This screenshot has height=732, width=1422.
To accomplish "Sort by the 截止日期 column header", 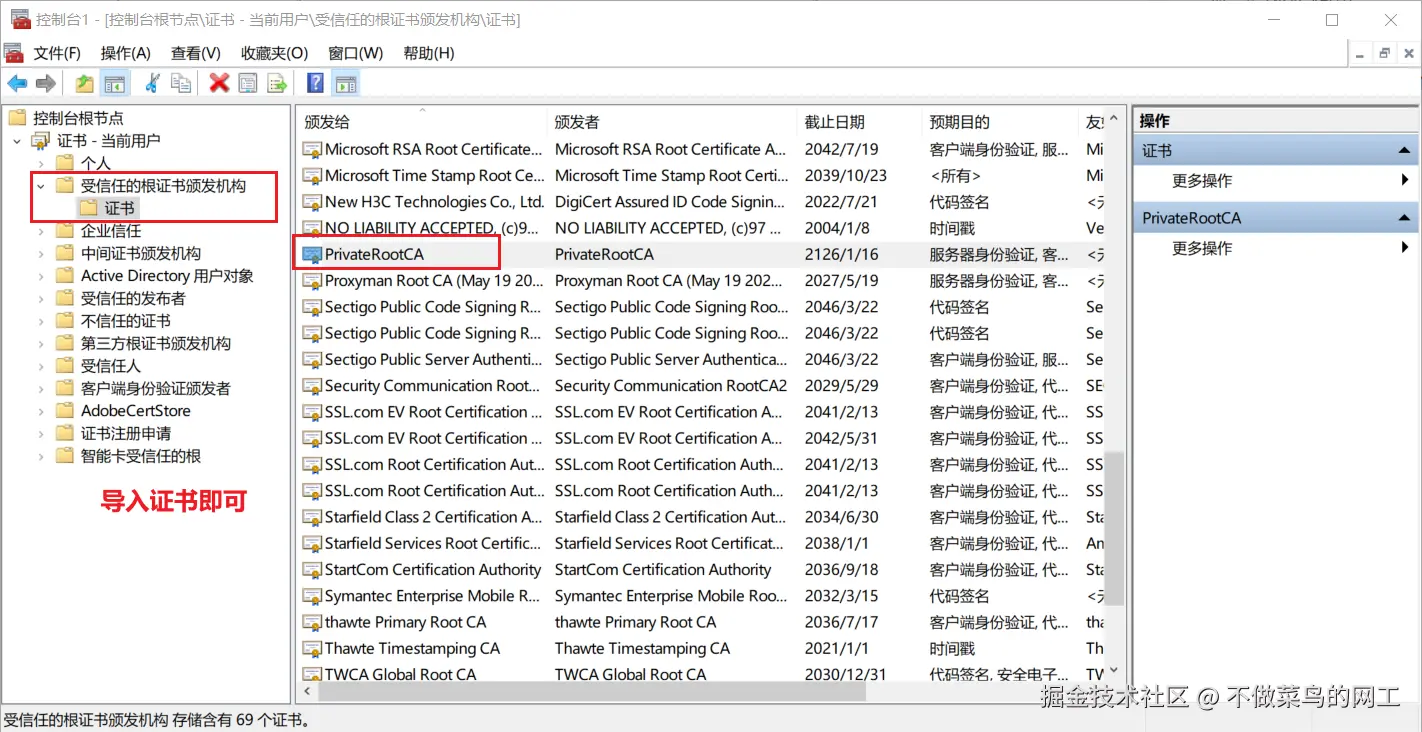I will 860,122.
